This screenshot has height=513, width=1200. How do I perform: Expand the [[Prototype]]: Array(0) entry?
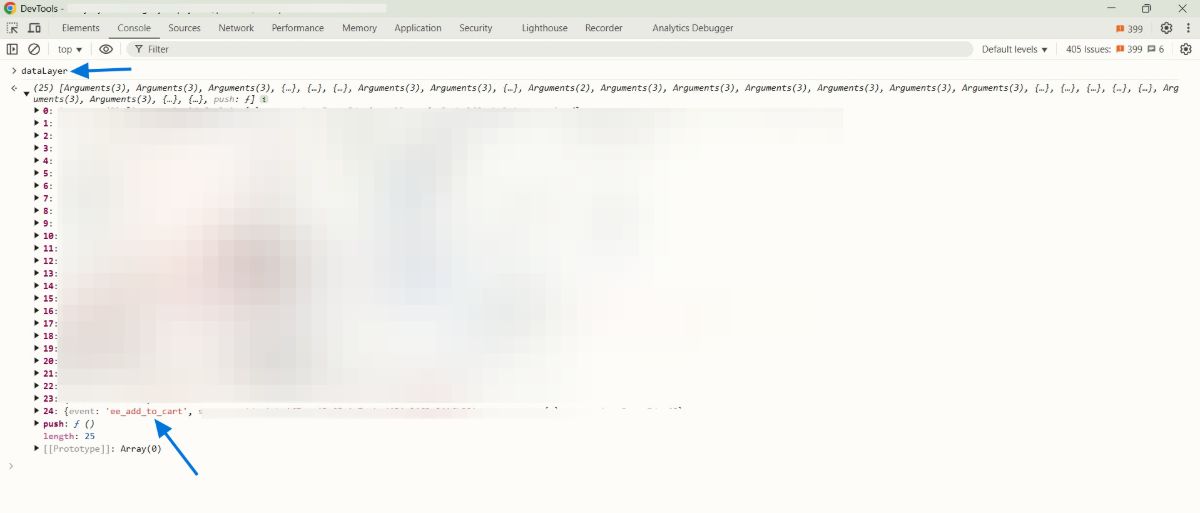38,449
